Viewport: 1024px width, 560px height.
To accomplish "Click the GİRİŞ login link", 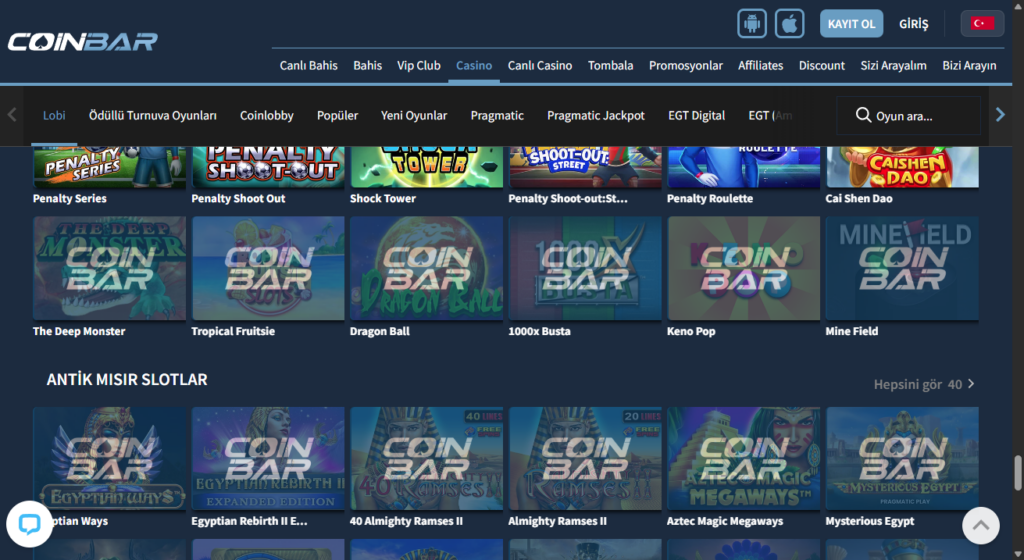I will [x=914, y=23].
